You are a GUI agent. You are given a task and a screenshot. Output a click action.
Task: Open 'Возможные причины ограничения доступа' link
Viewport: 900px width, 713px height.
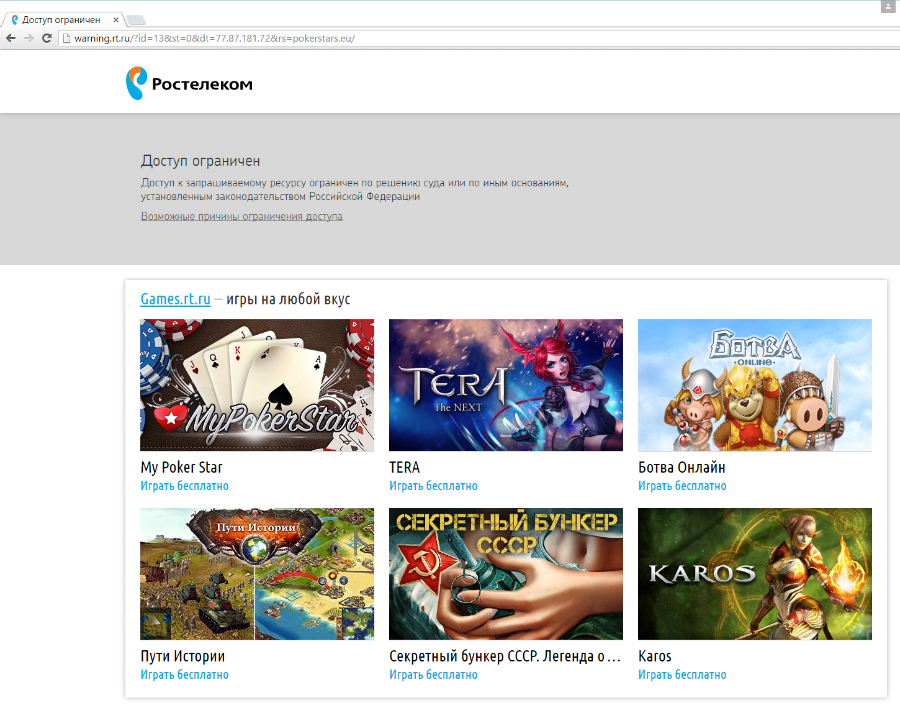tap(241, 216)
